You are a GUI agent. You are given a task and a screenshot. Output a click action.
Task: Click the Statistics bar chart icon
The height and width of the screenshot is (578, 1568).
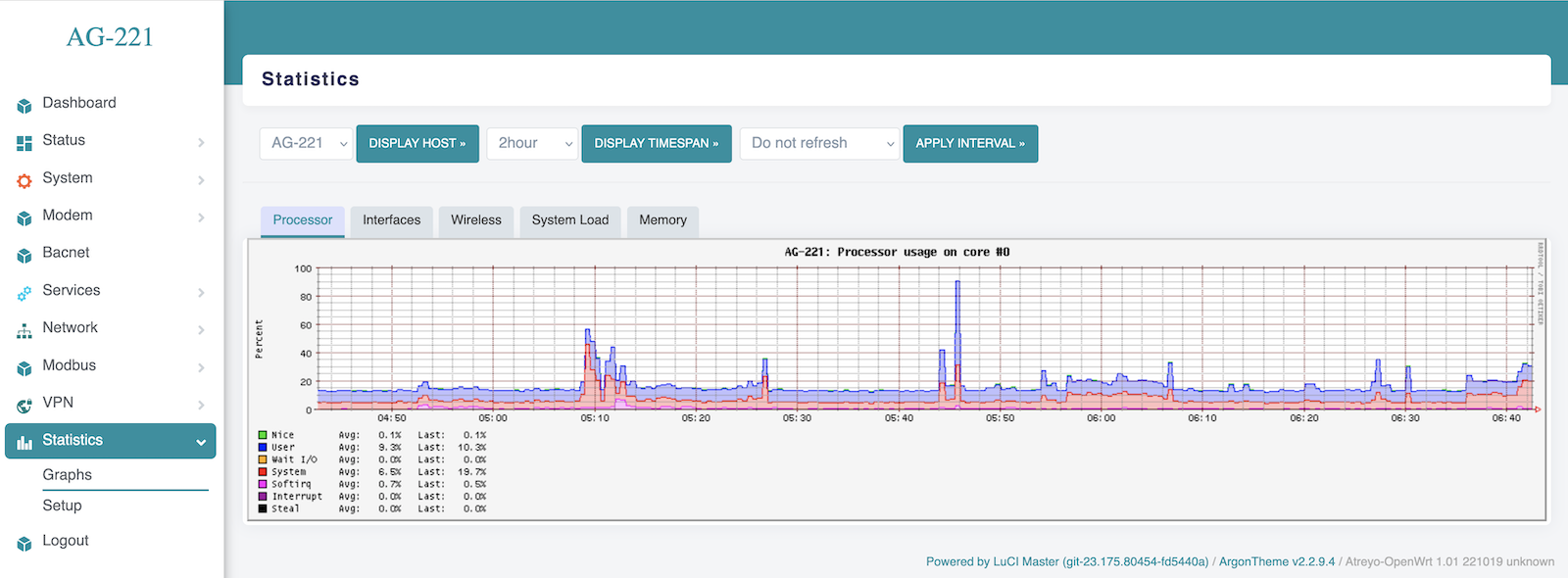click(24, 442)
